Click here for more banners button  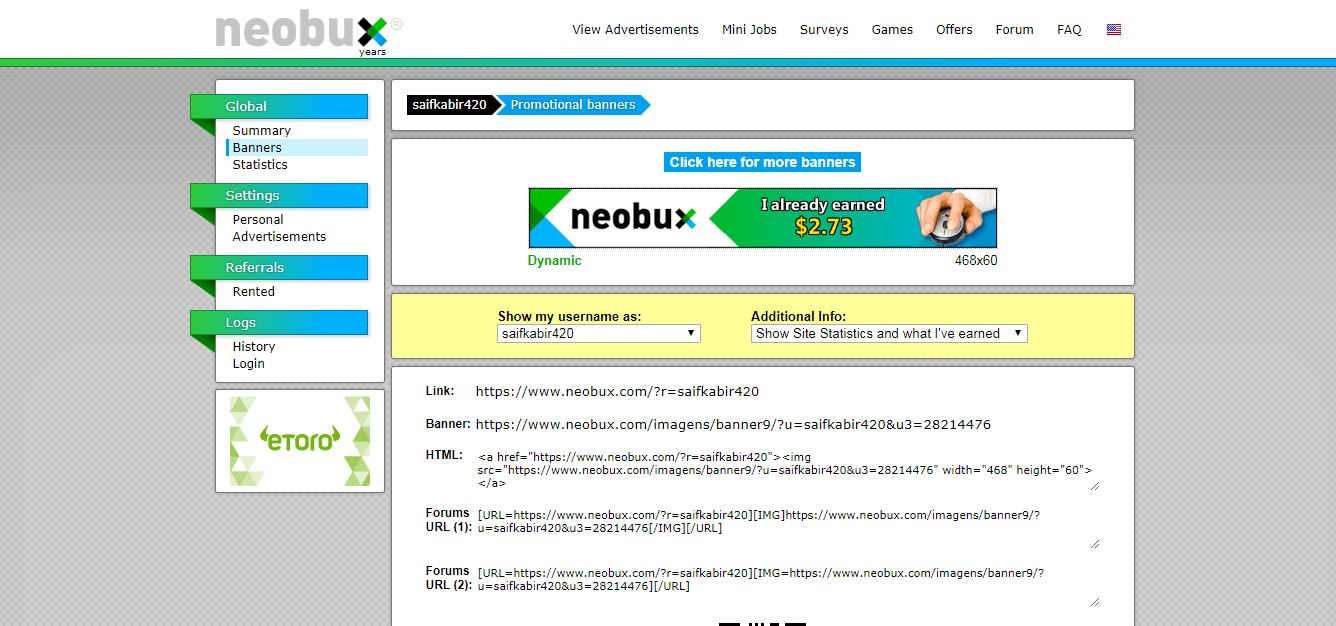point(762,162)
